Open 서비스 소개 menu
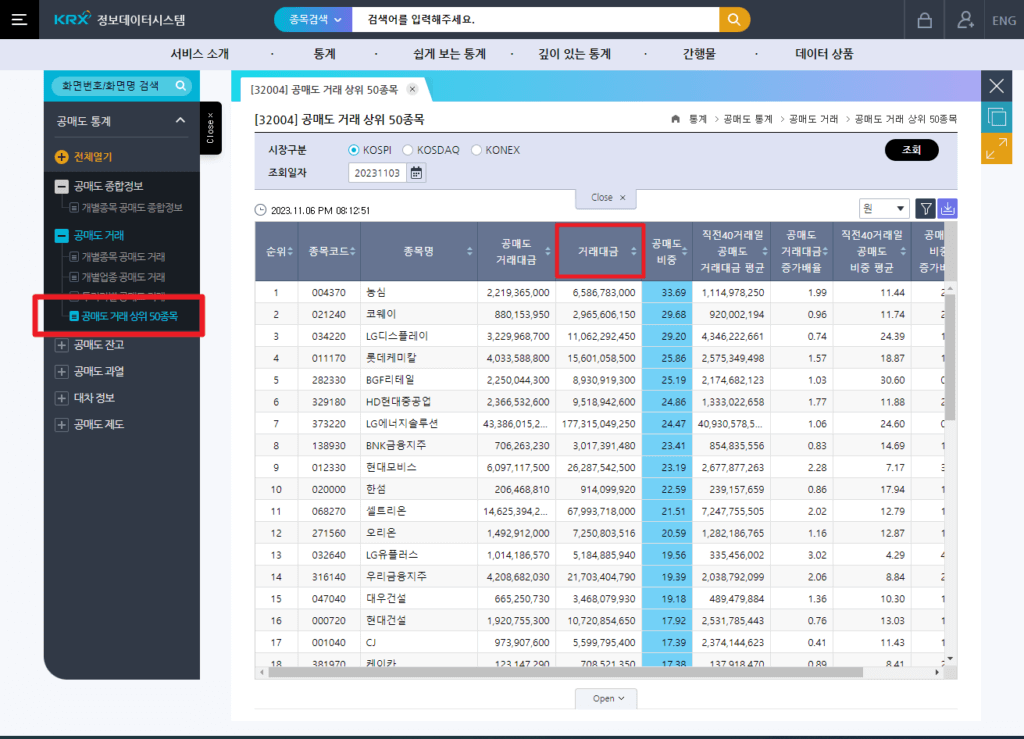The height and width of the screenshot is (739, 1024). point(200,54)
